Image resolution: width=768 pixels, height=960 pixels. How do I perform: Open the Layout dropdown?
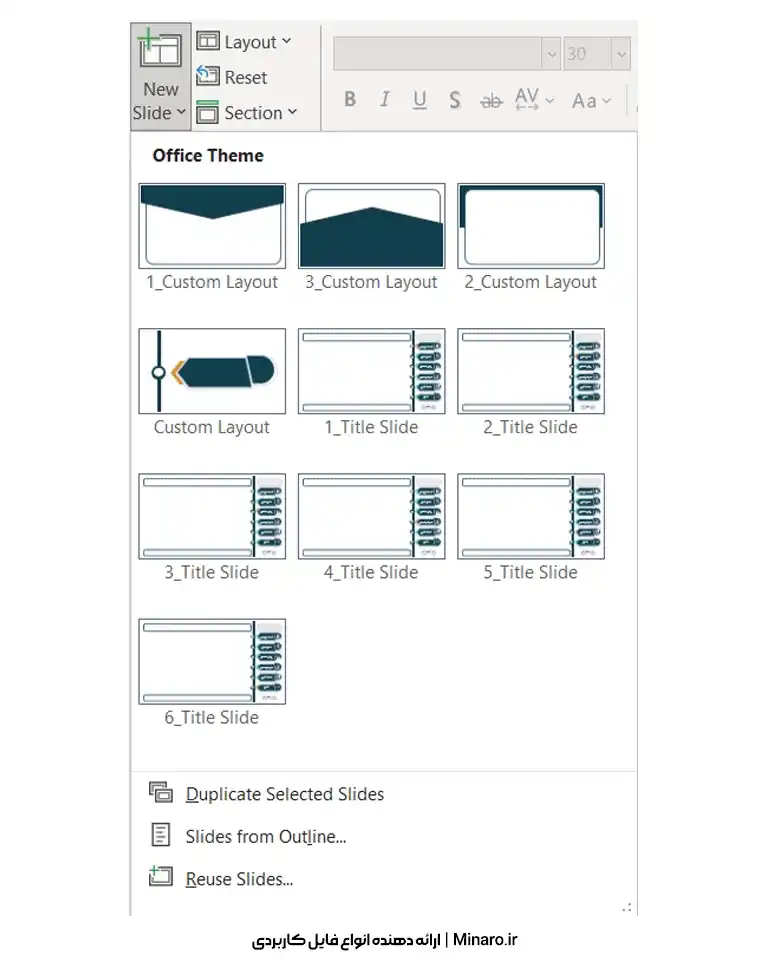pyautogui.click(x=246, y=42)
